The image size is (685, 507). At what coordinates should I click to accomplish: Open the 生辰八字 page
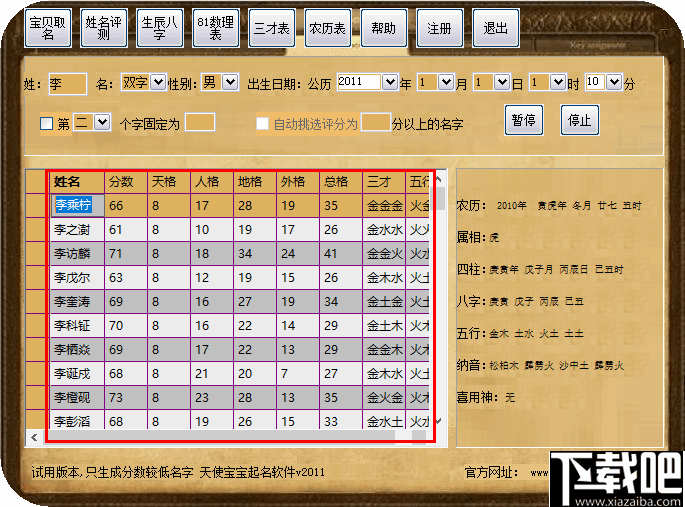click(160, 28)
